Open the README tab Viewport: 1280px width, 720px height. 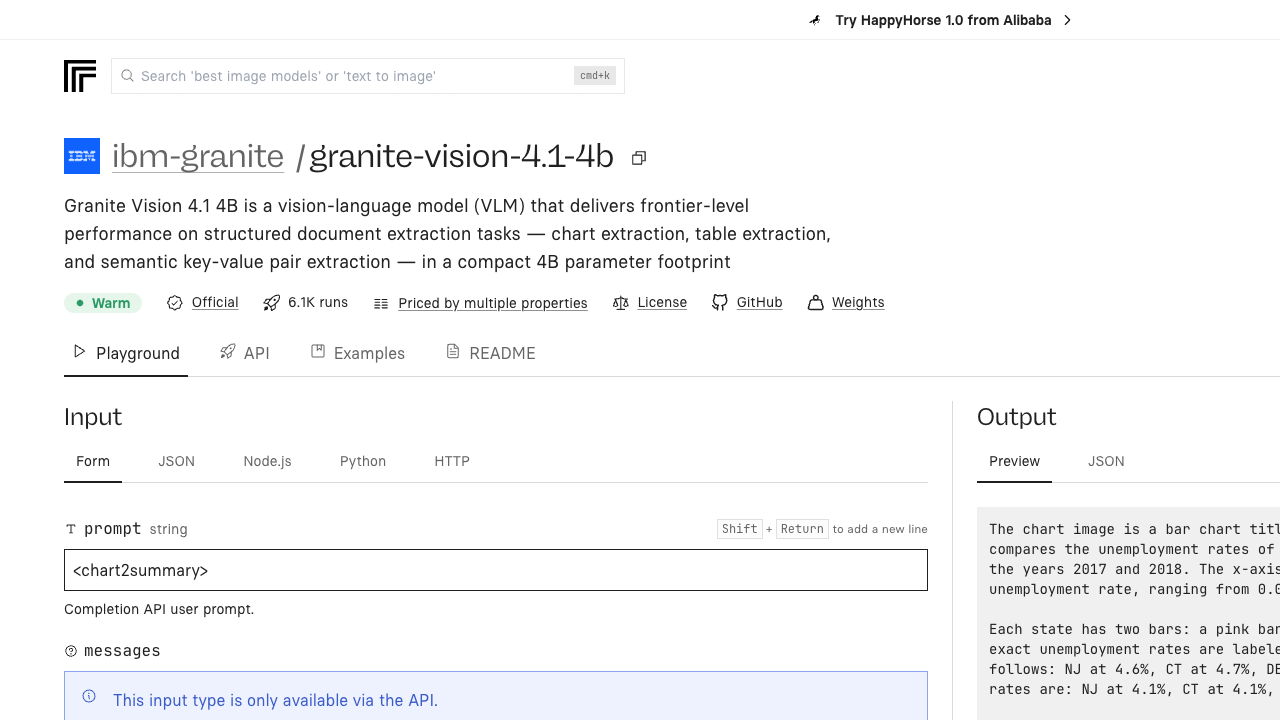click(490, 353)
